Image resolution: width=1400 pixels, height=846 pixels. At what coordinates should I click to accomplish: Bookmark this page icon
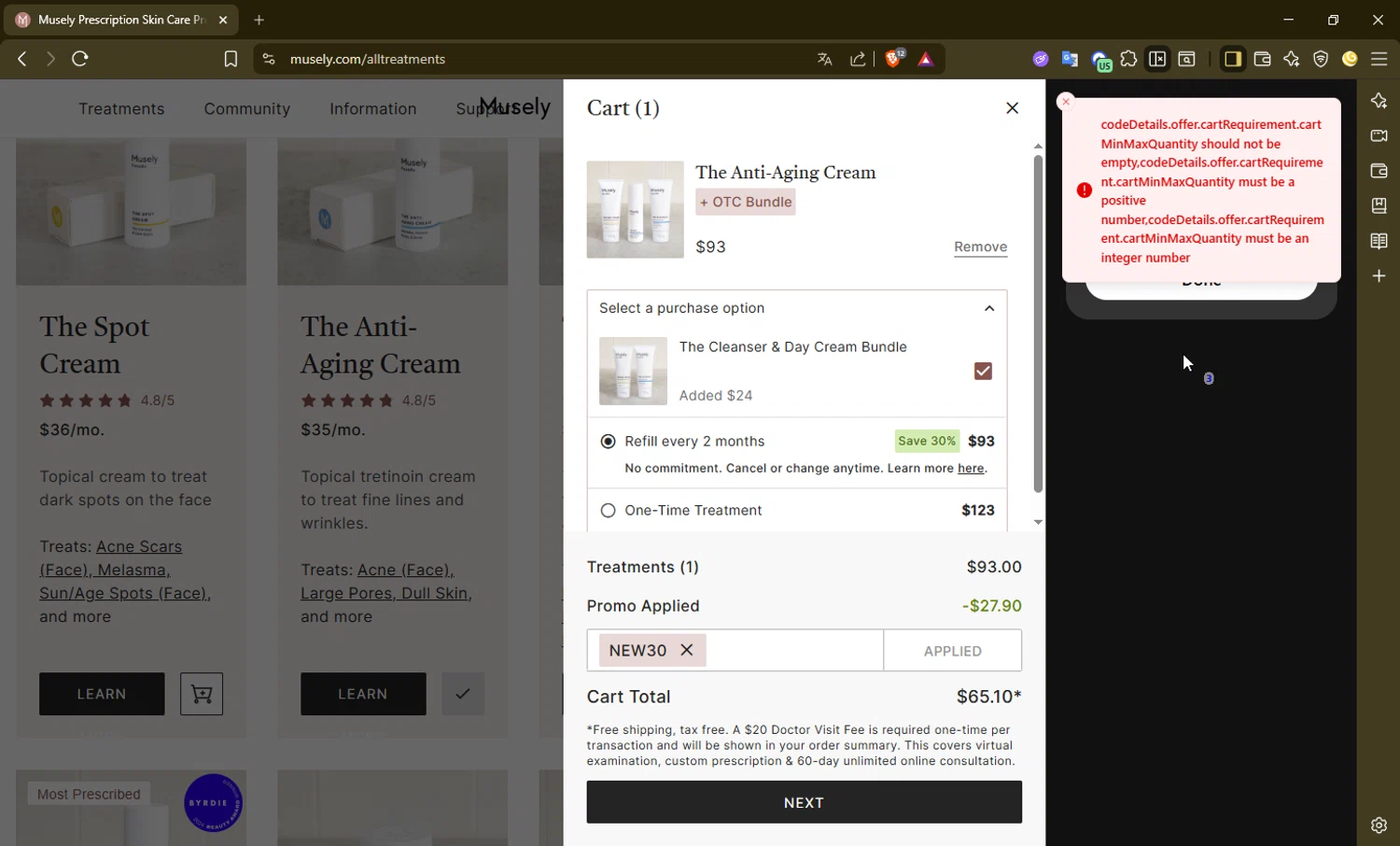[231, 59]
